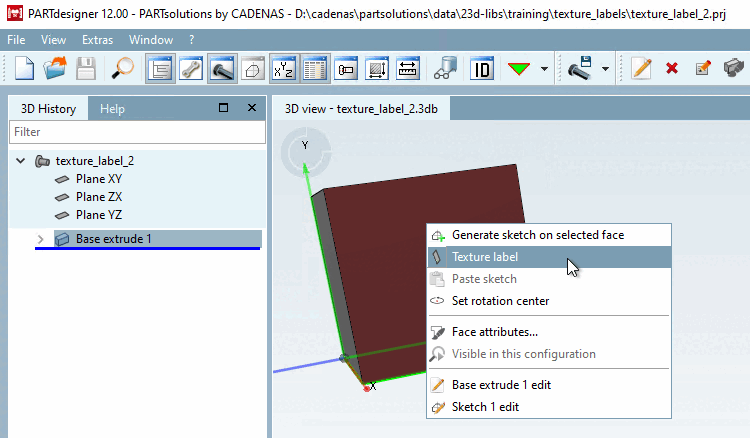Open dropdown next to bolt save icon
750x438 pixels.
(605, 69)
